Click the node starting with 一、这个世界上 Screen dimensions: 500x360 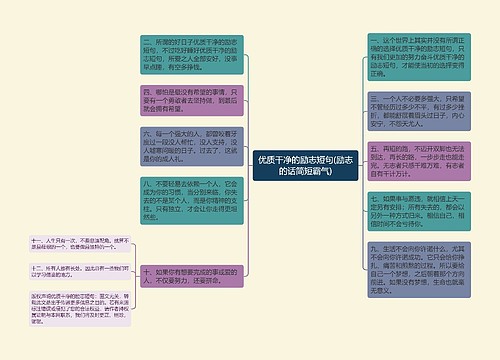(x=419, y=57)
